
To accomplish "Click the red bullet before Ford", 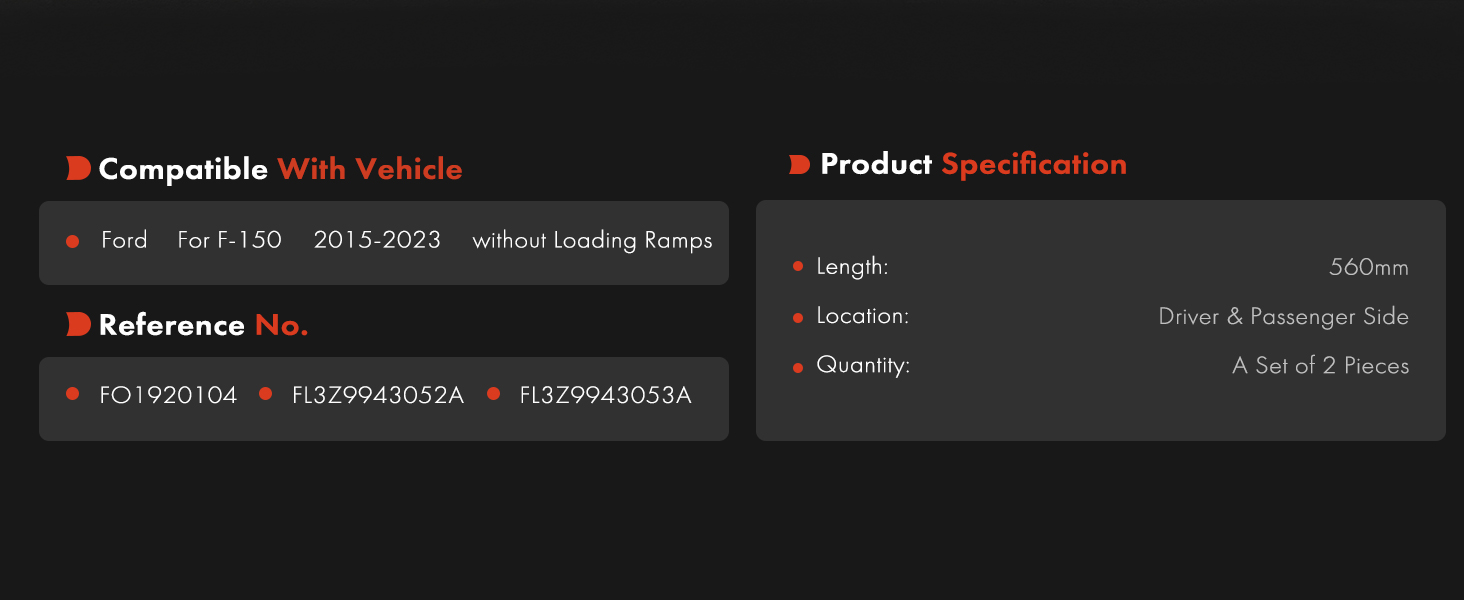I will pos(72,242).
